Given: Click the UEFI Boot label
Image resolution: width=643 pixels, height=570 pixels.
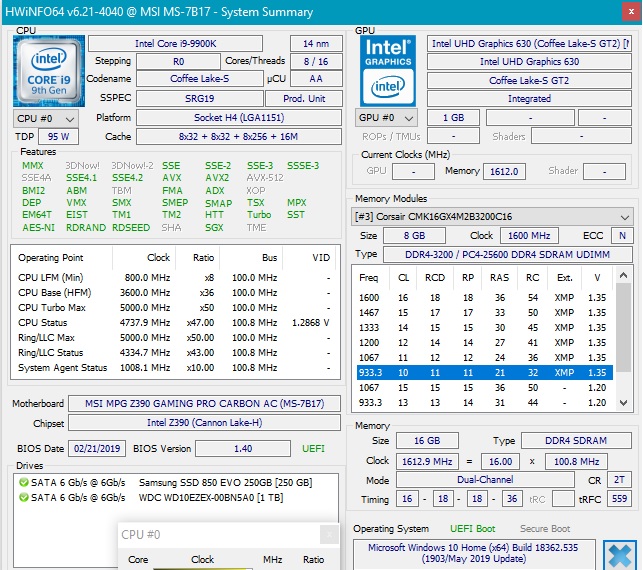Looking at the screenshot, I should tap(472, 529).
